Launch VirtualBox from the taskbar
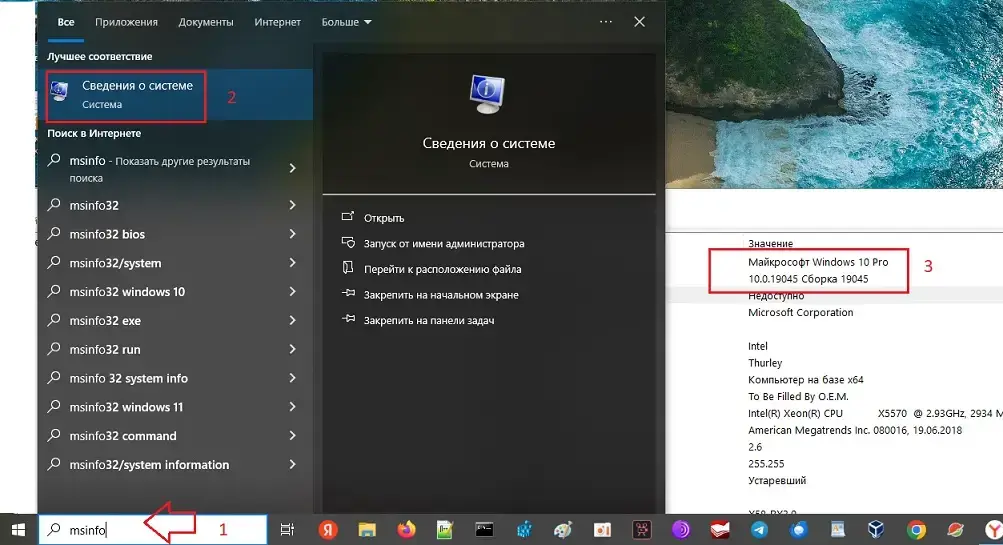Screen dimensions: 1003x545 [876, 530]
